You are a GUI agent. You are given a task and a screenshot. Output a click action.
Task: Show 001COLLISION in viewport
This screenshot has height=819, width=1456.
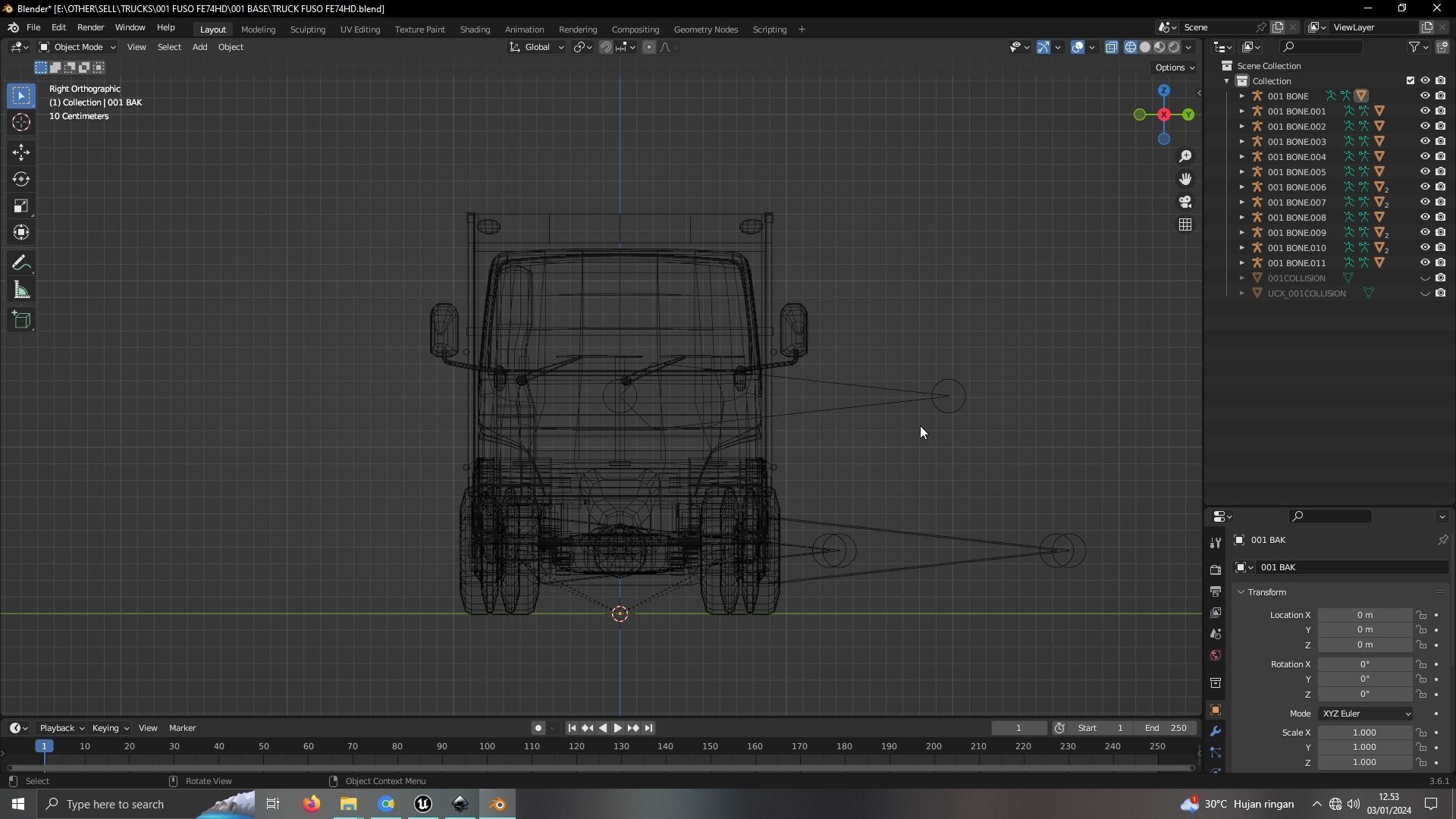point(1425,278)
